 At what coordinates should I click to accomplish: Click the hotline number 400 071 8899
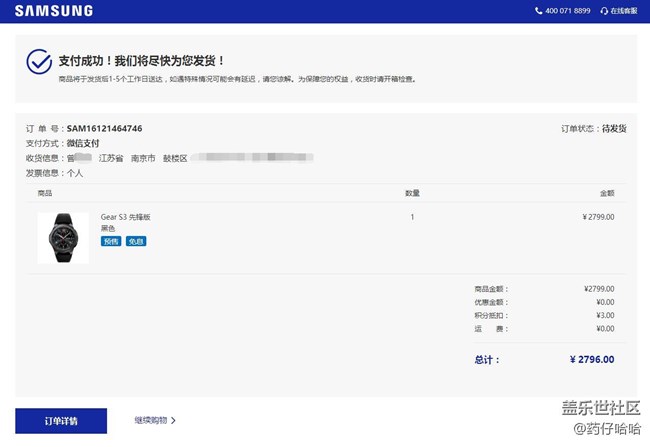click(568, 11)
